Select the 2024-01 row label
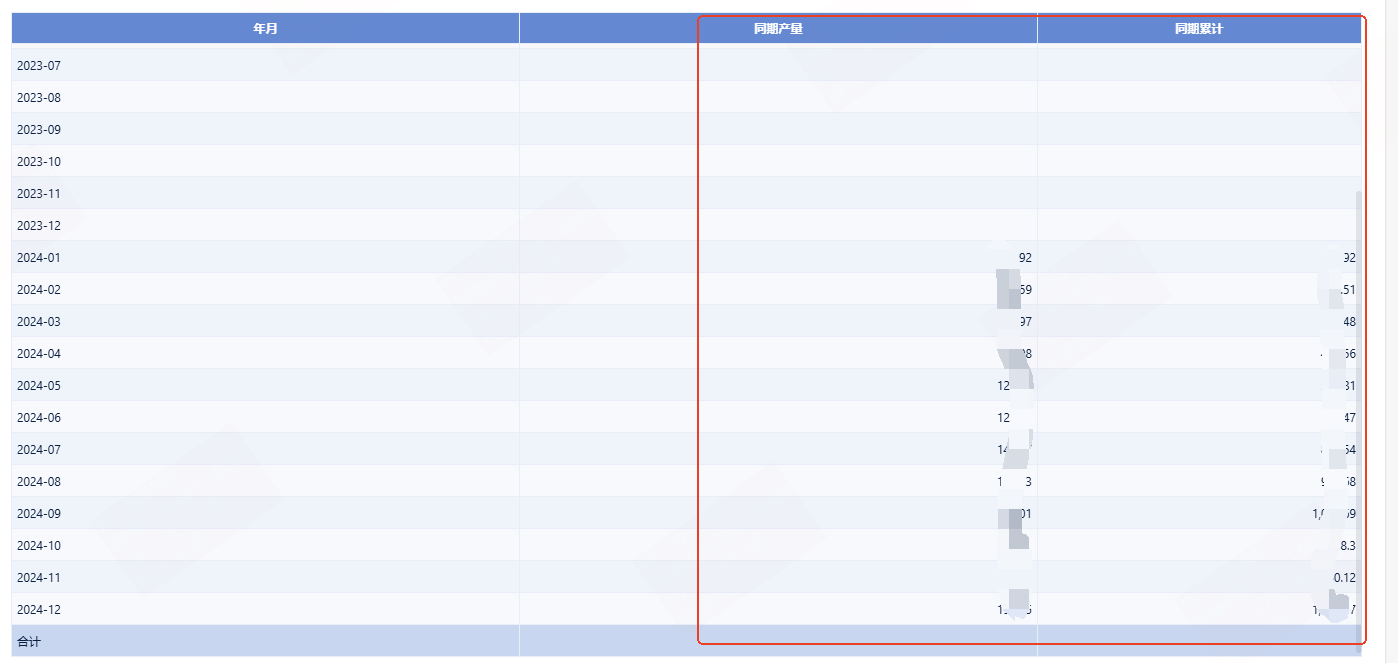Image resolution: width=1398 pixels, height=663 pixels. 39,258
